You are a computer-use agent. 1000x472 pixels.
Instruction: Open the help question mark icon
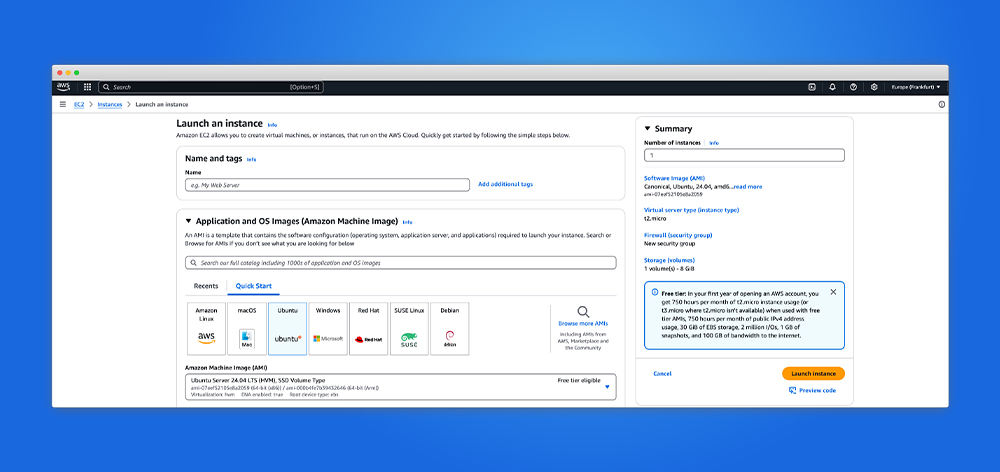point(853,87)
